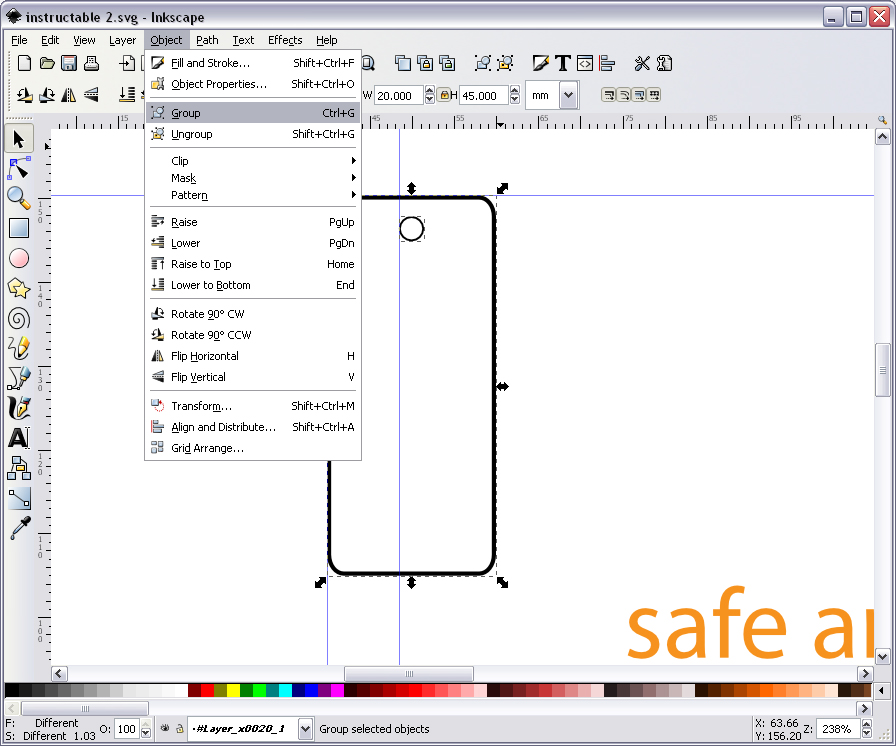The image size is (896, 746).
Task: Click the Import icon
Action: 127,63
